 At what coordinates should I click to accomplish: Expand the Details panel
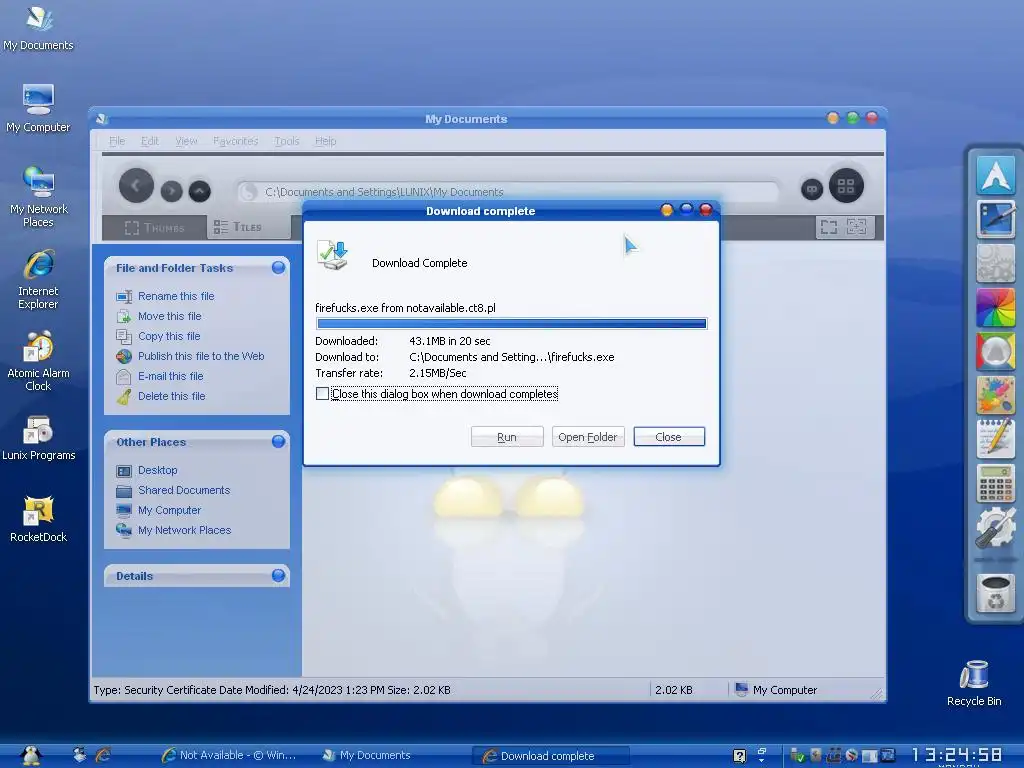coord(278,575)
